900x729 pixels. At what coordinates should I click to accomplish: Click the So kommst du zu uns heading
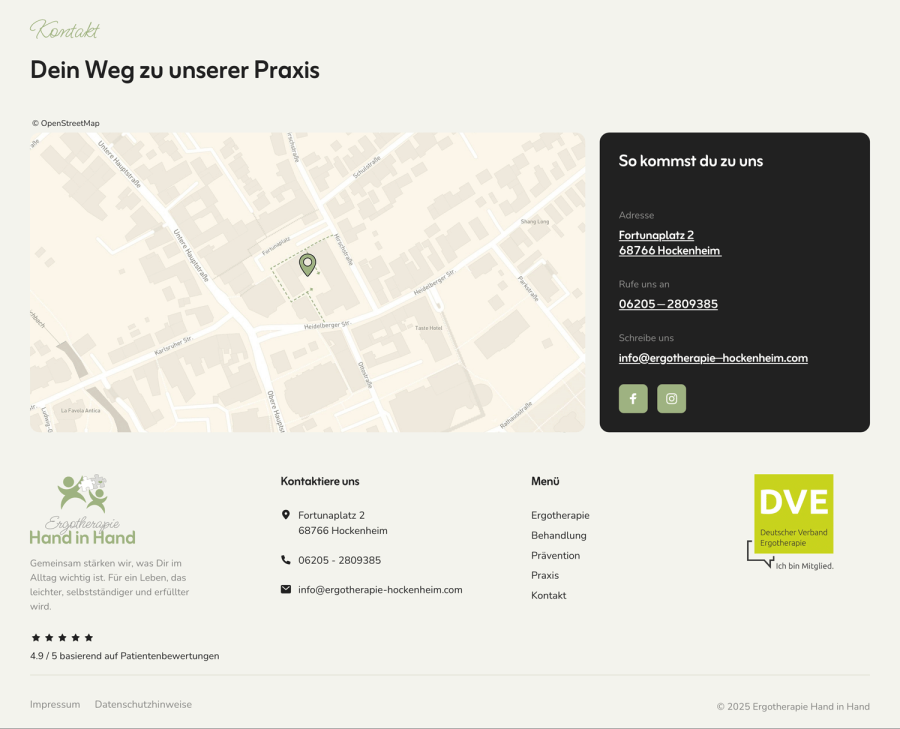pos(690,161)
